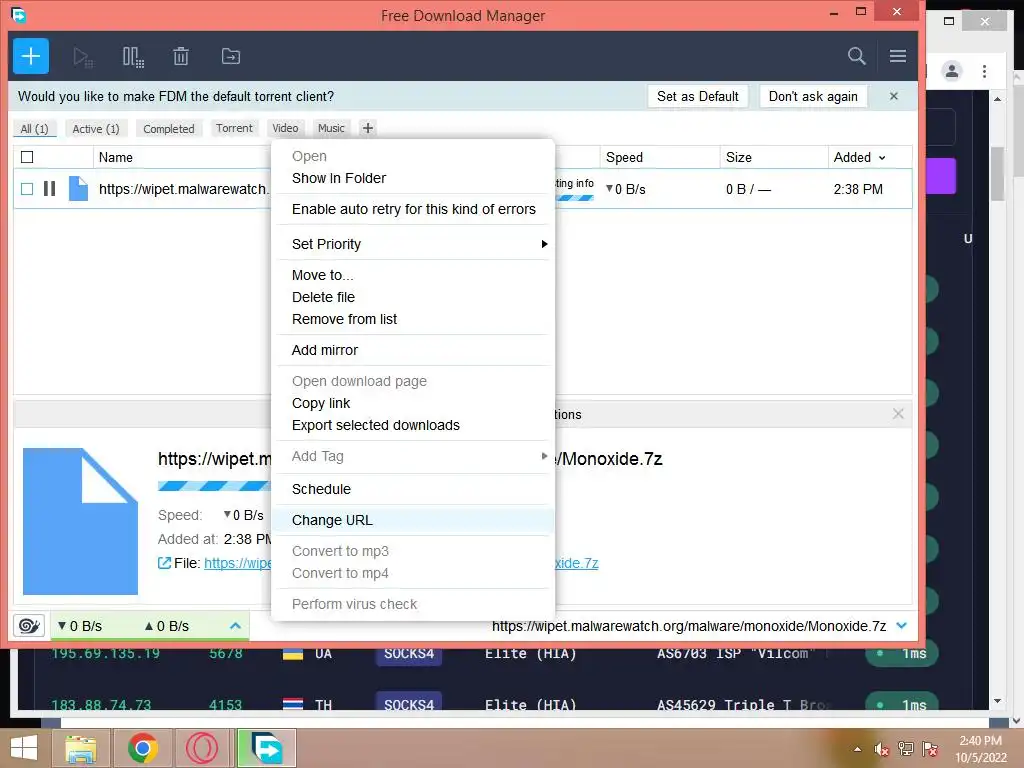
Task: Pause the wipet.malwarewatch download row
Action: coord(49,189)
